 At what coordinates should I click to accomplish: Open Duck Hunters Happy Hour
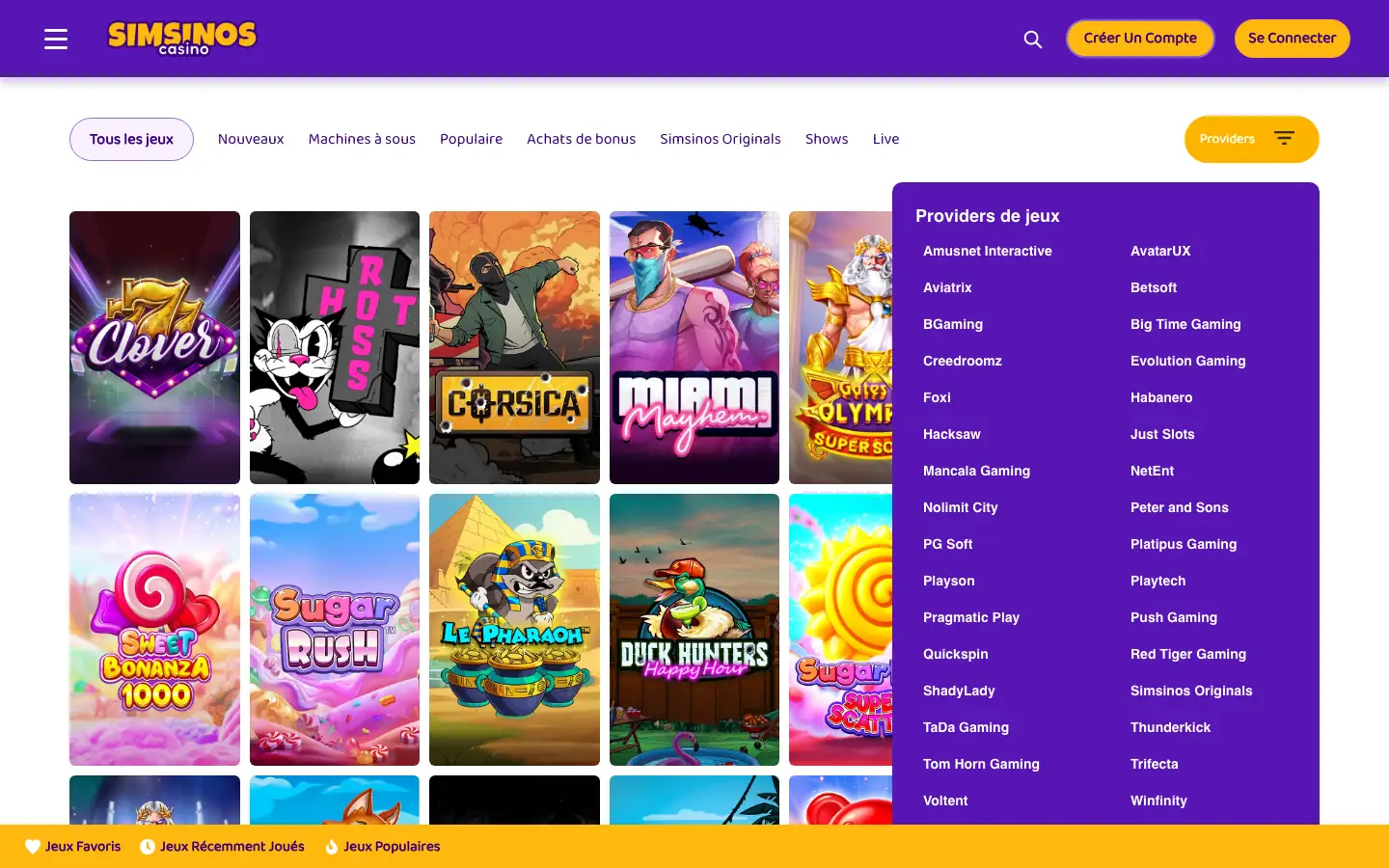694,630
